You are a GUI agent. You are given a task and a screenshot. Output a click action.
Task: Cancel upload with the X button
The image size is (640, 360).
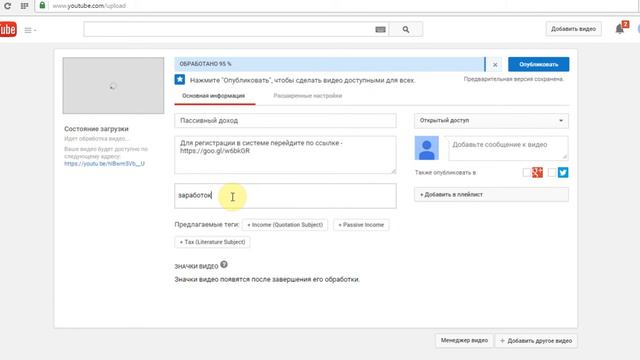click(x=495, y=64)
